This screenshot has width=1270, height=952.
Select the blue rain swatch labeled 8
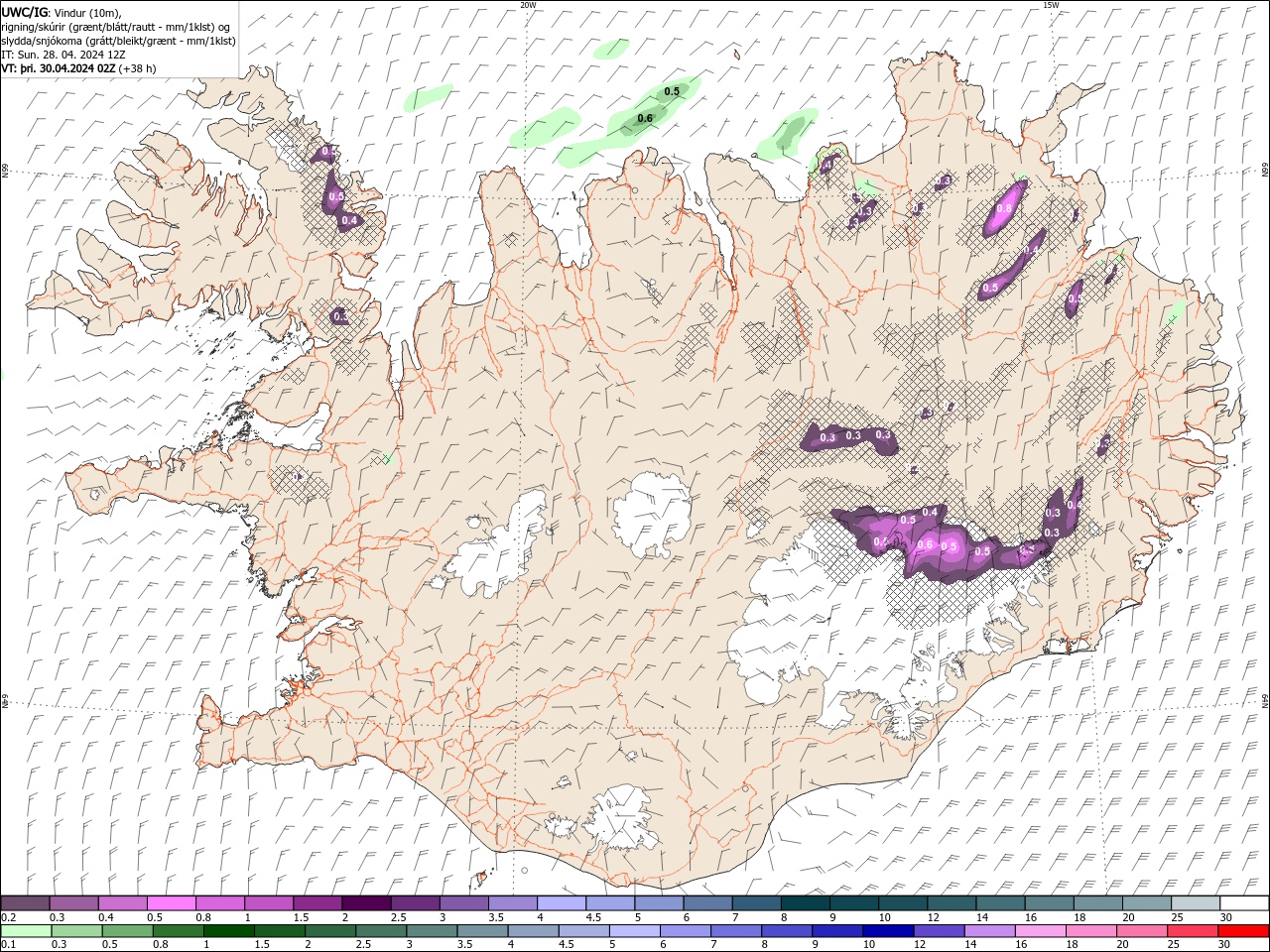787,931
